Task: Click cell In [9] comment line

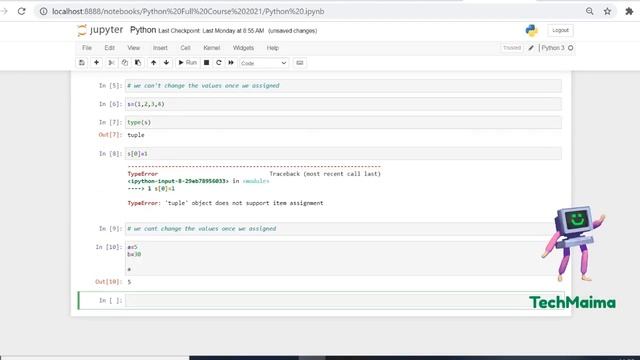Action: (343, 229)
